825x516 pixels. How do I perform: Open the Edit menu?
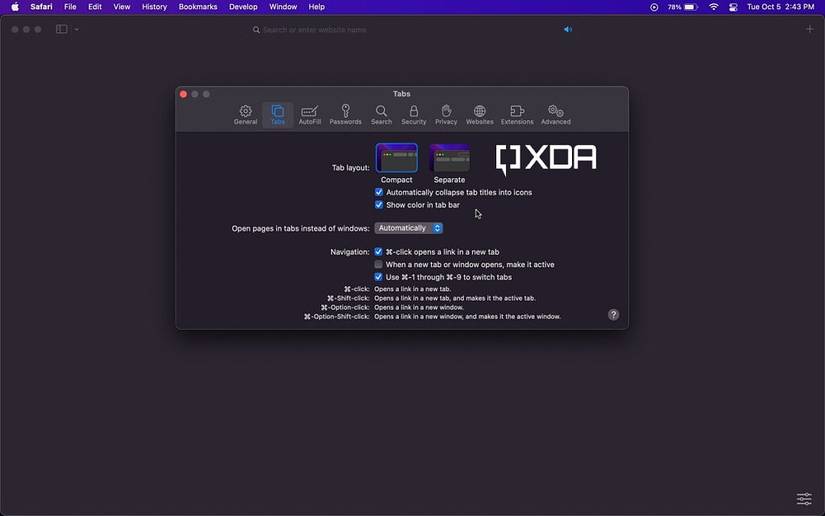click(x=95, y=7)
